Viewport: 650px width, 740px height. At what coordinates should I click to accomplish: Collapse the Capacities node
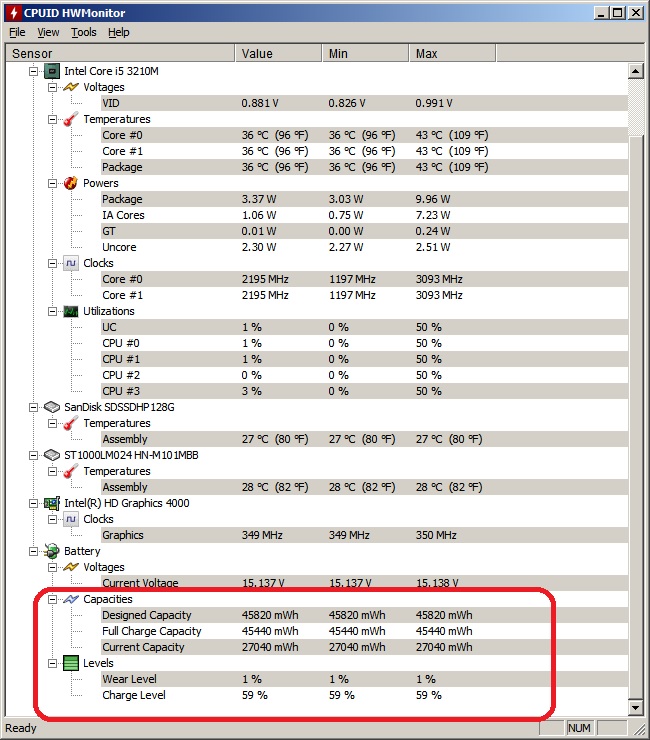click(x=52, y=599)
